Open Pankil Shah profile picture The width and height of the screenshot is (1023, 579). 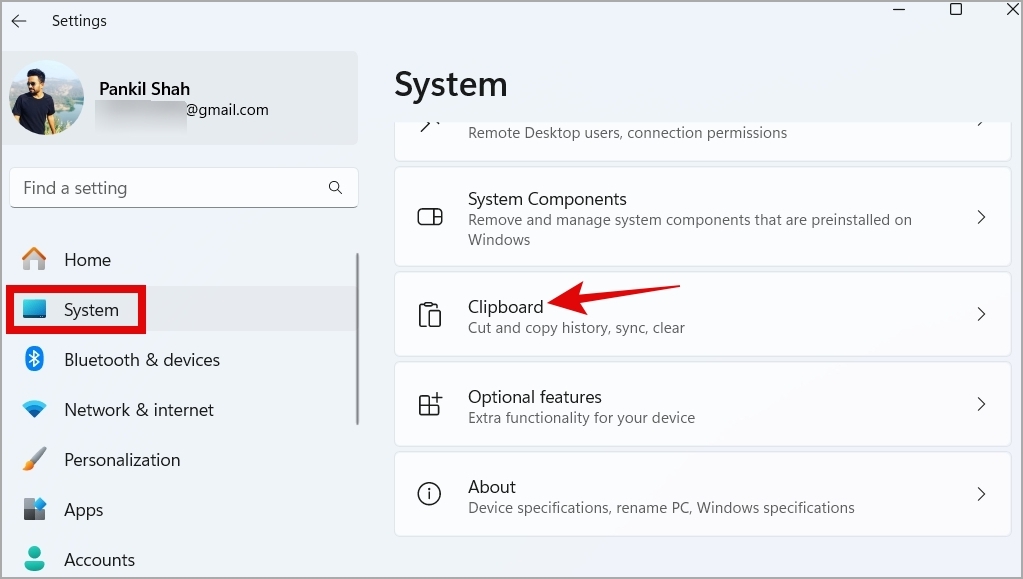click(x=46, y=98)
